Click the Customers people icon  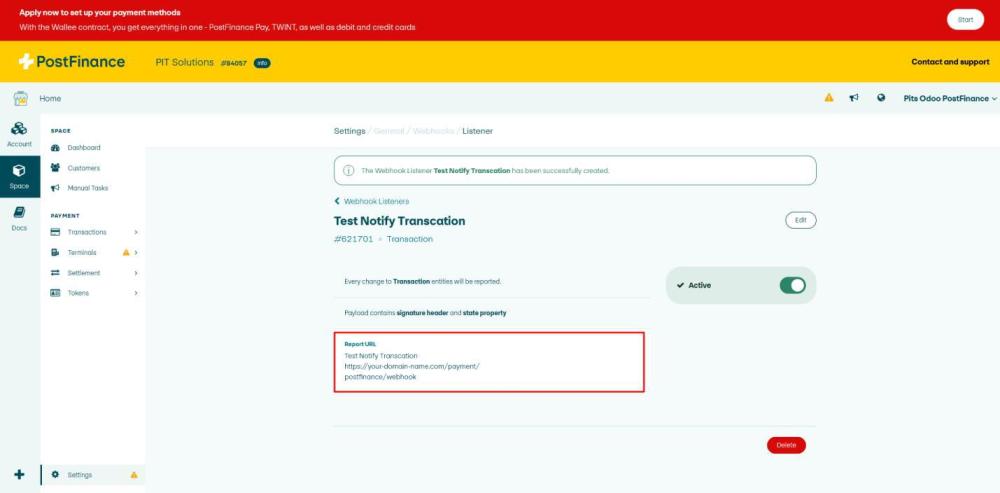55,168
